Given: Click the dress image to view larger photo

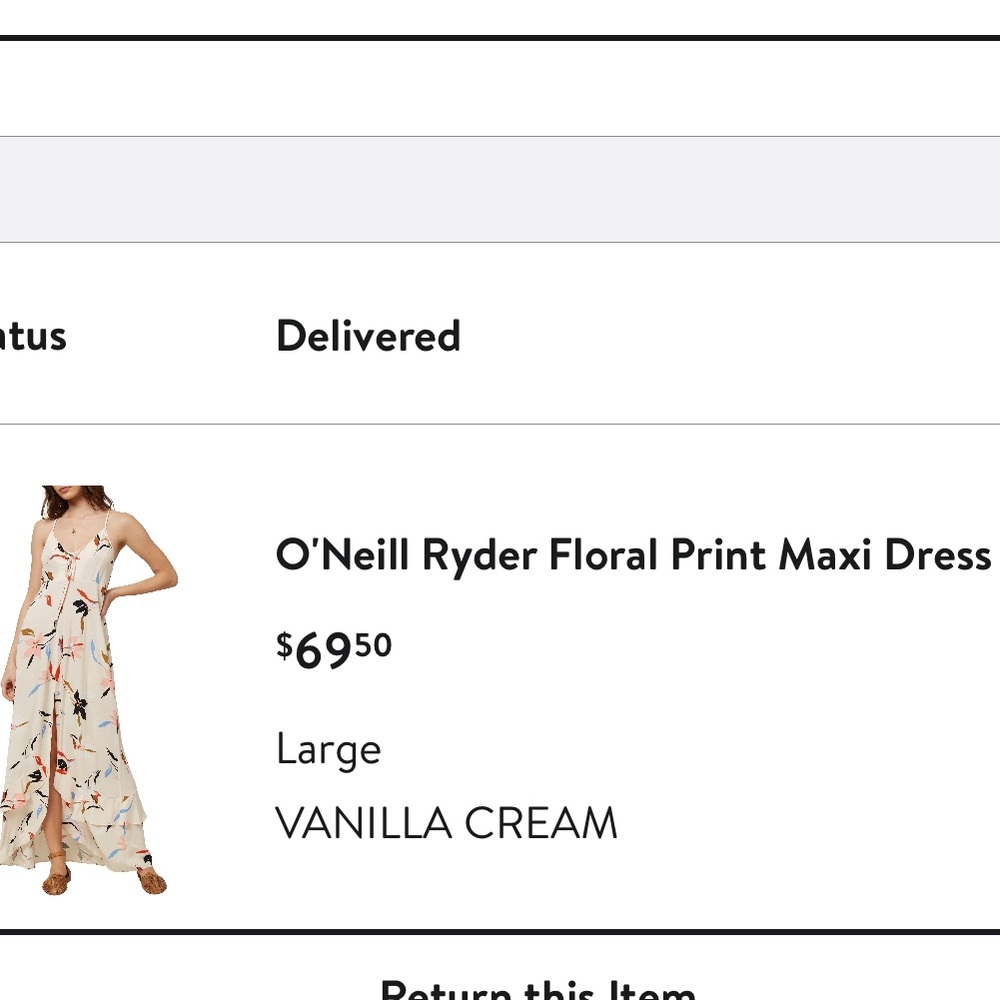Looking at the screenshot, I should click(88, 690).
